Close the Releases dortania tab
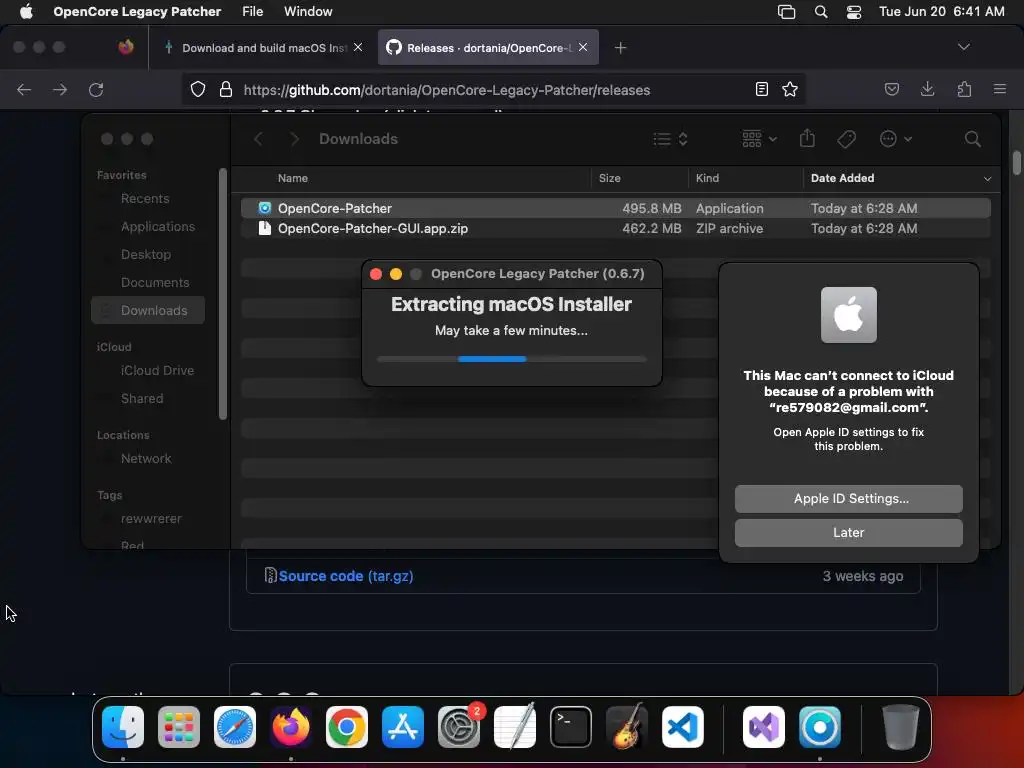1024x768 pixels. tap(583, 47)
